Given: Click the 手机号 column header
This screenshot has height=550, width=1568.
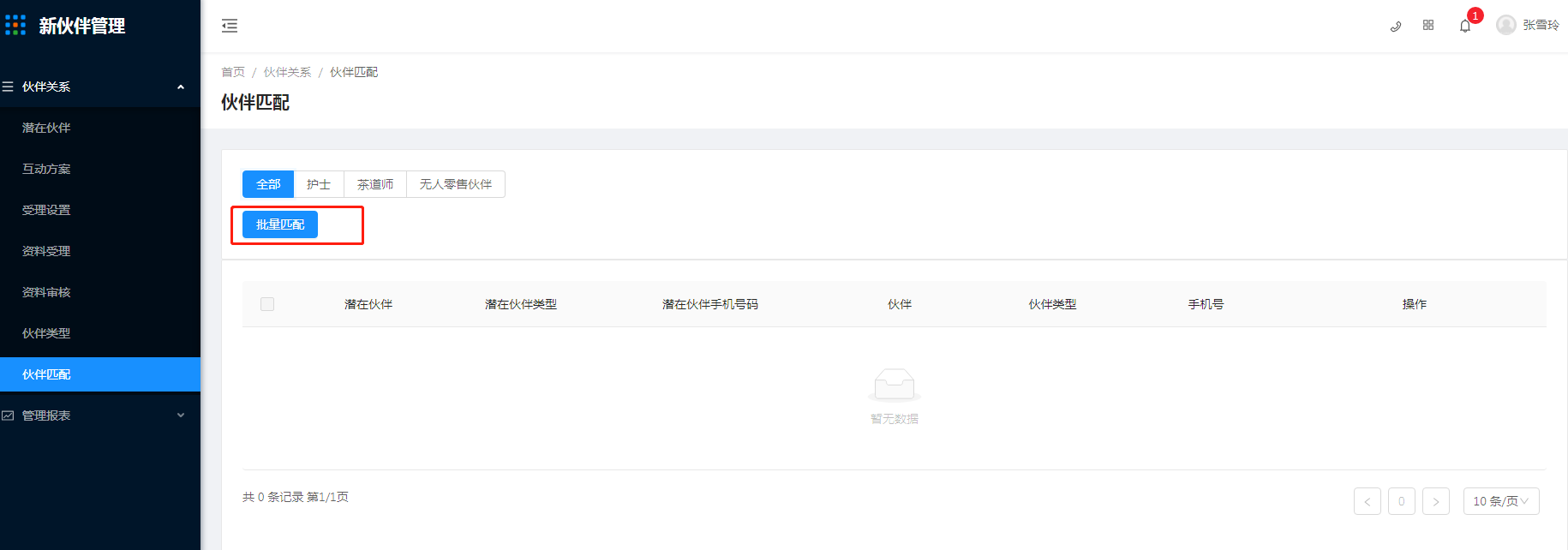Looking at the screenshot, I should coord(1206,304).
